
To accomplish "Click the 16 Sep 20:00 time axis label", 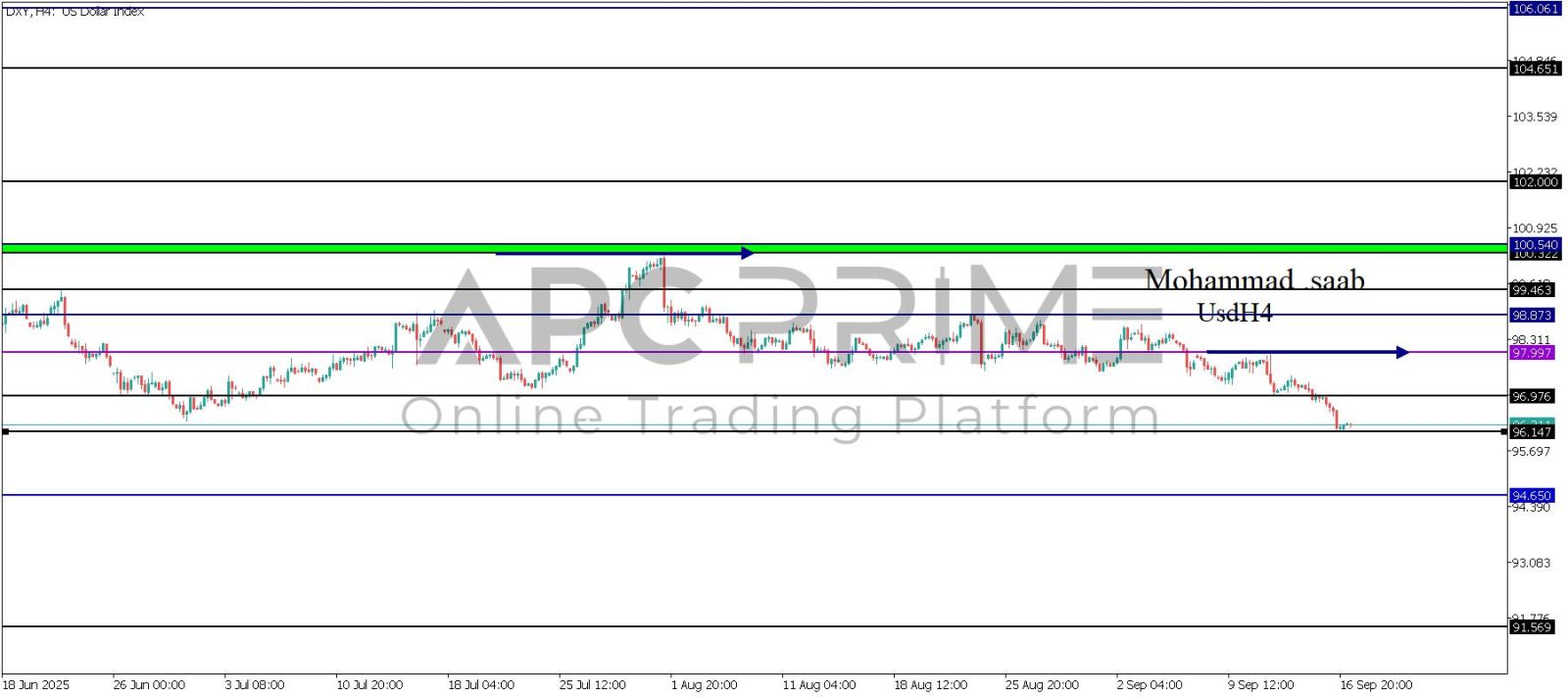I will tap(1376, 685).
